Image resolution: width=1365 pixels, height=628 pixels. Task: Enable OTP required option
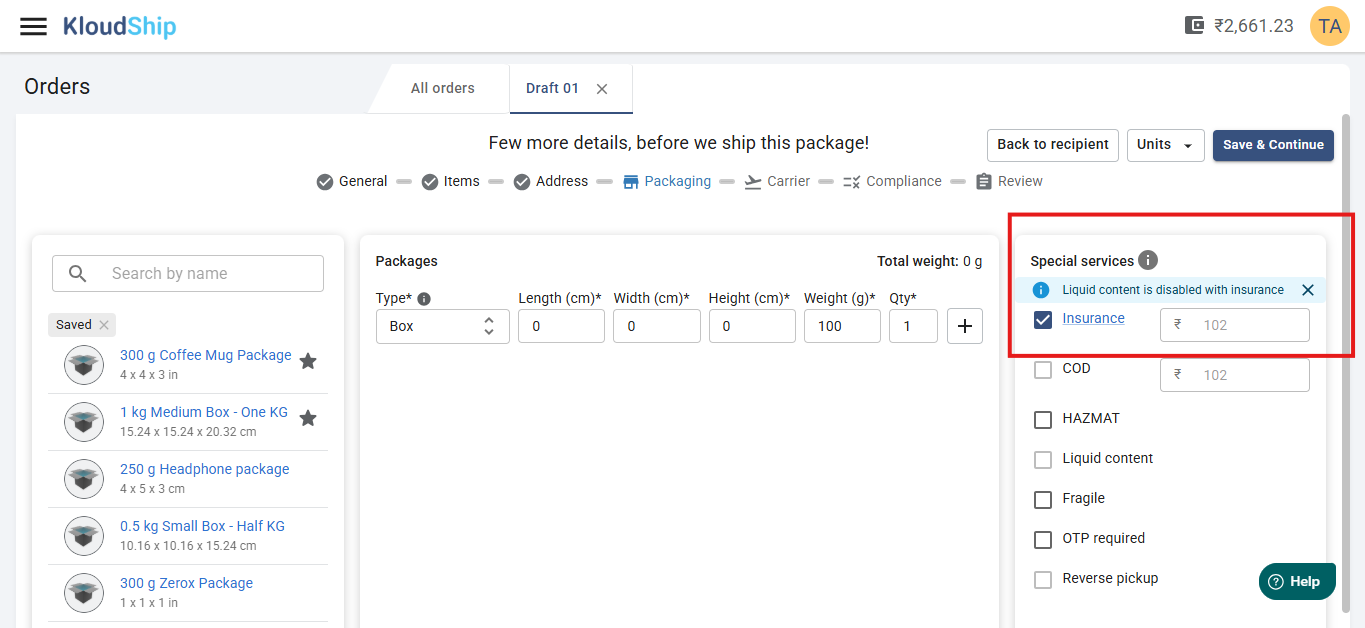pos(1043,540)
